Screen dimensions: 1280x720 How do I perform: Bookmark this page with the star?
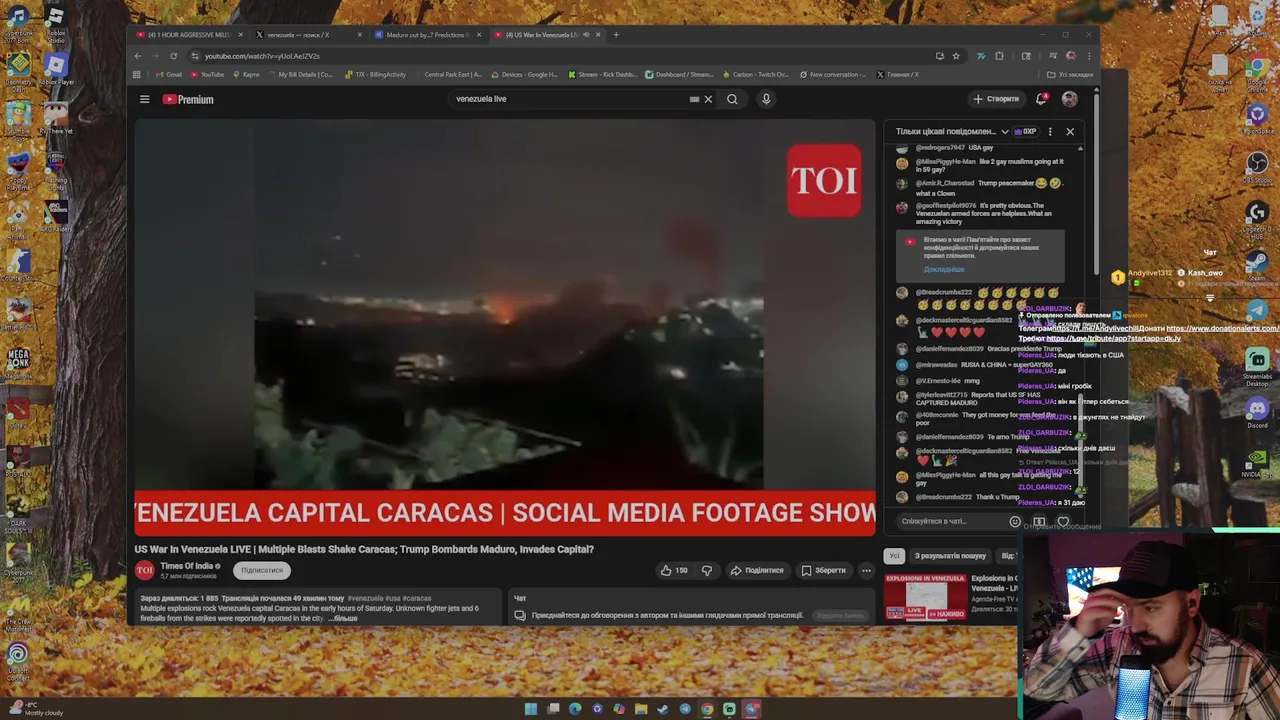[956, 56]
